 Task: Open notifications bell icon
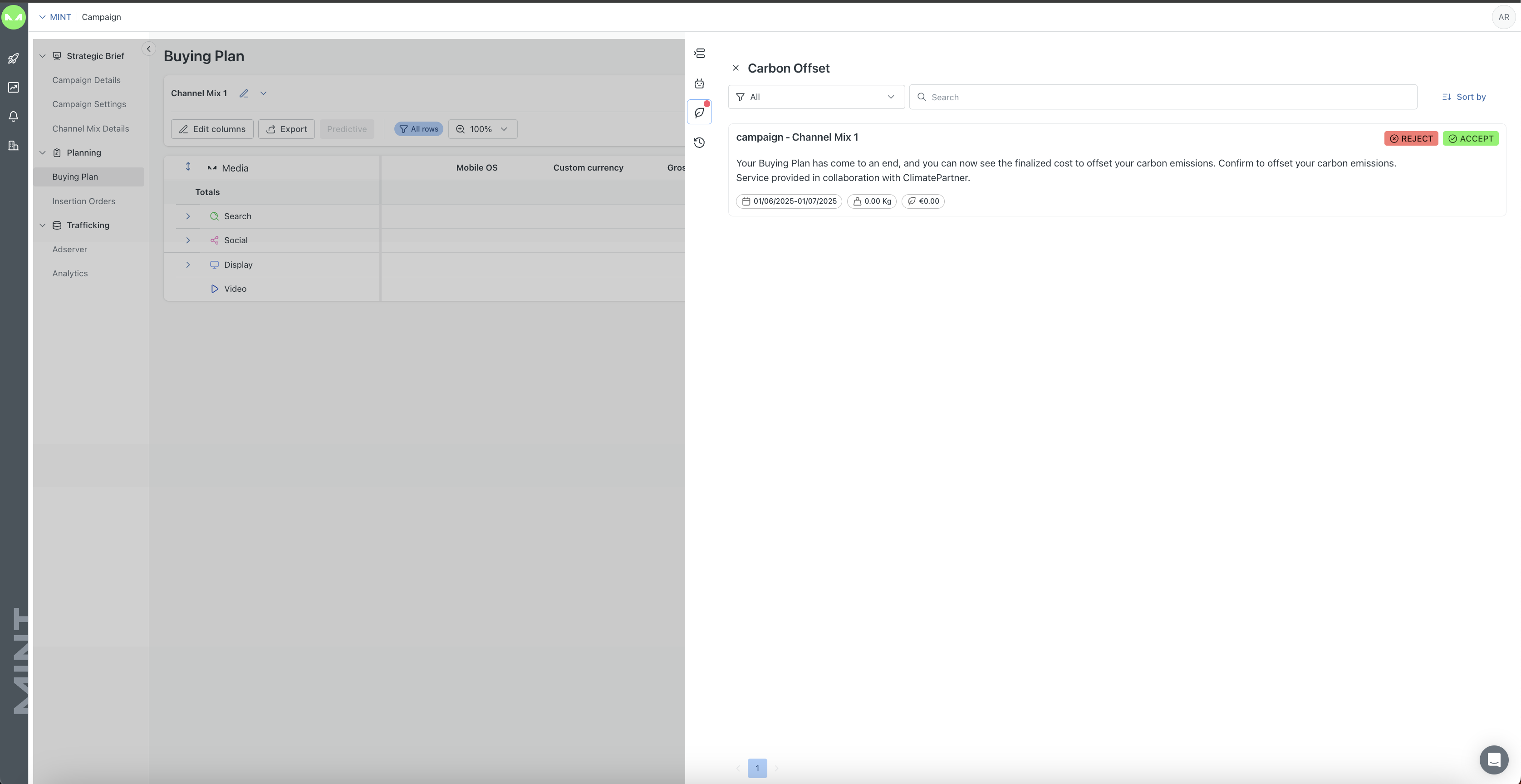pyautogui.click(x=13, y=116)
